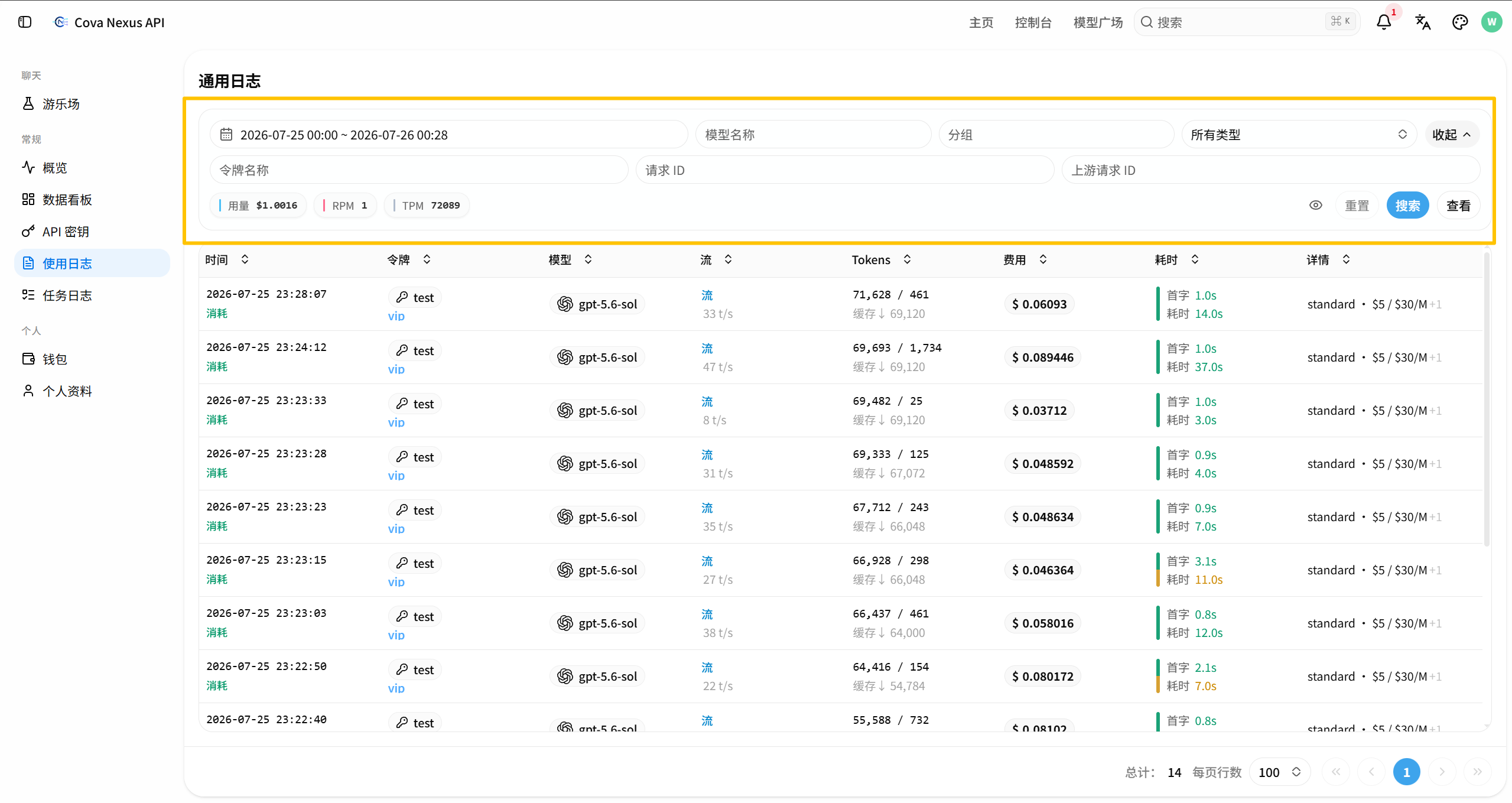
Task: Click test token tag in 23:28:07 row
Action: pos(415,297)
